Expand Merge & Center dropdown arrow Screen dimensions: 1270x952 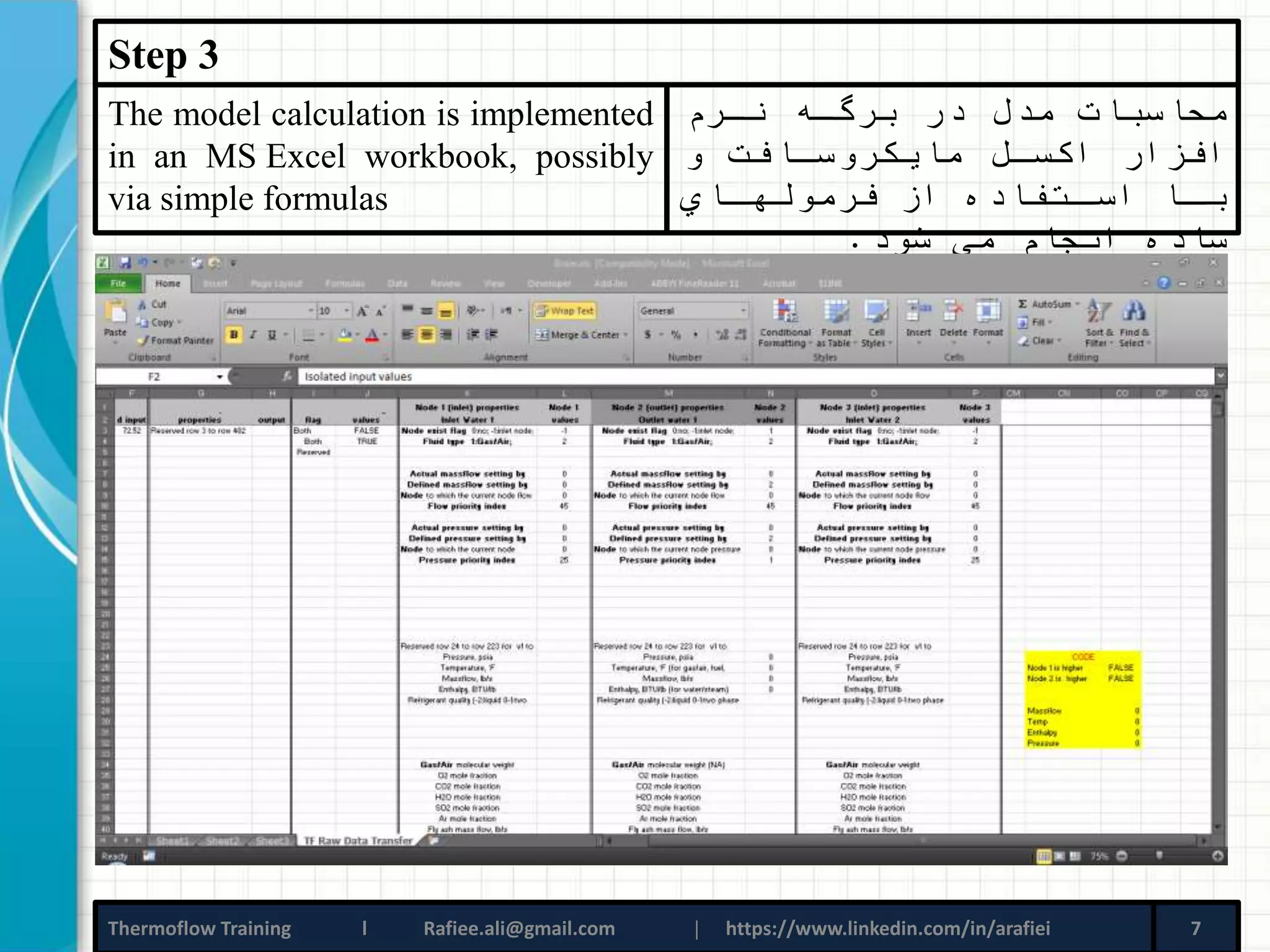626,335
